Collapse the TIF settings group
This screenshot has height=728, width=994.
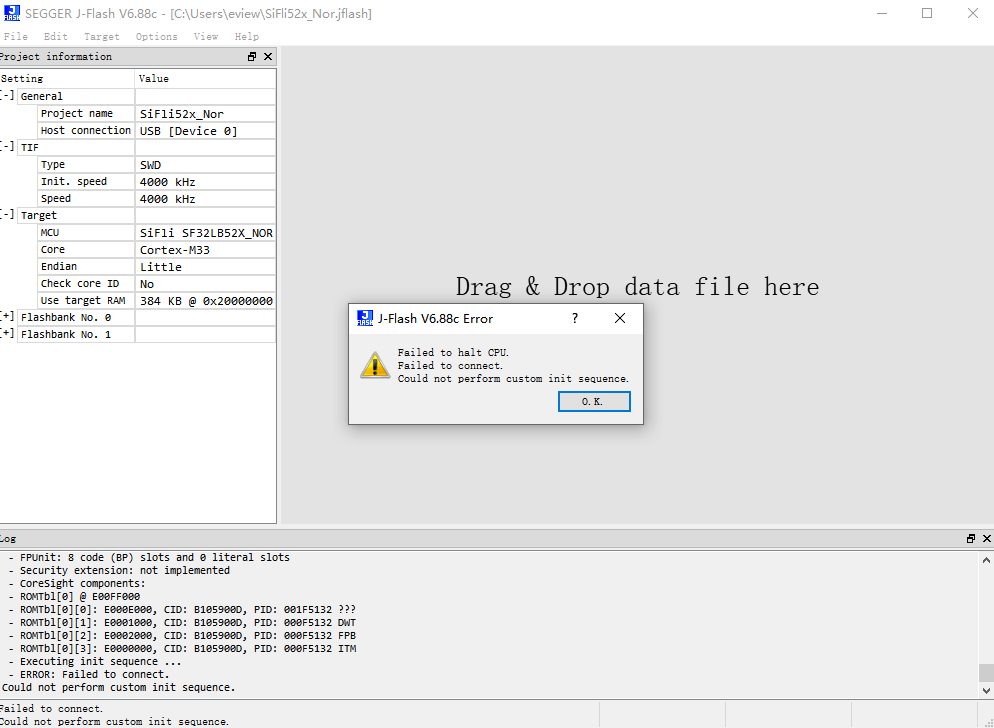point(7,147)
